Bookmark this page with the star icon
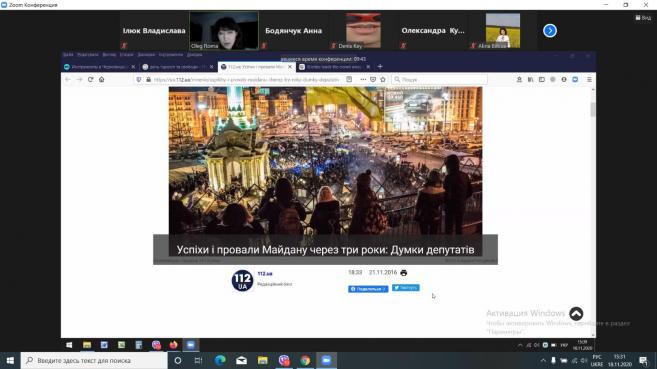Screen dimensions: 657x369 pyautogui.click(x=383, y=79)
